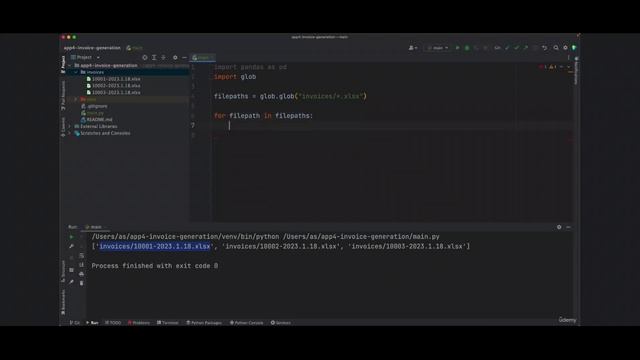Viewport: 640px width, 360px height.
Task: Click the /Users/as/.../main.py path in console
Action: click(x=361, y=237)
